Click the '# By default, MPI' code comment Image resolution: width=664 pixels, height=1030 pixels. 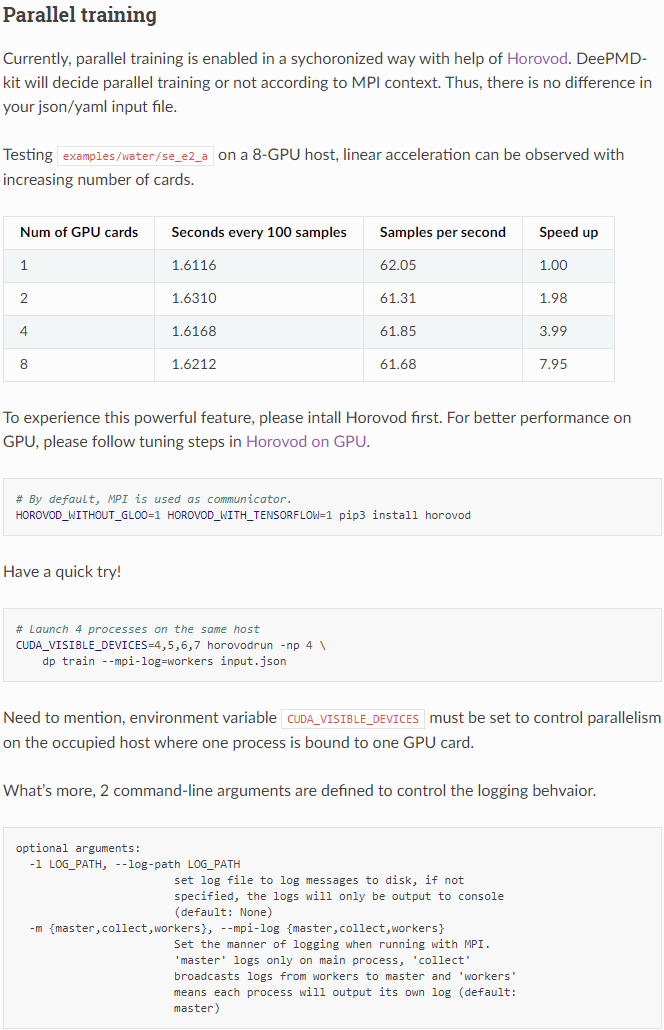click(154, 499)
